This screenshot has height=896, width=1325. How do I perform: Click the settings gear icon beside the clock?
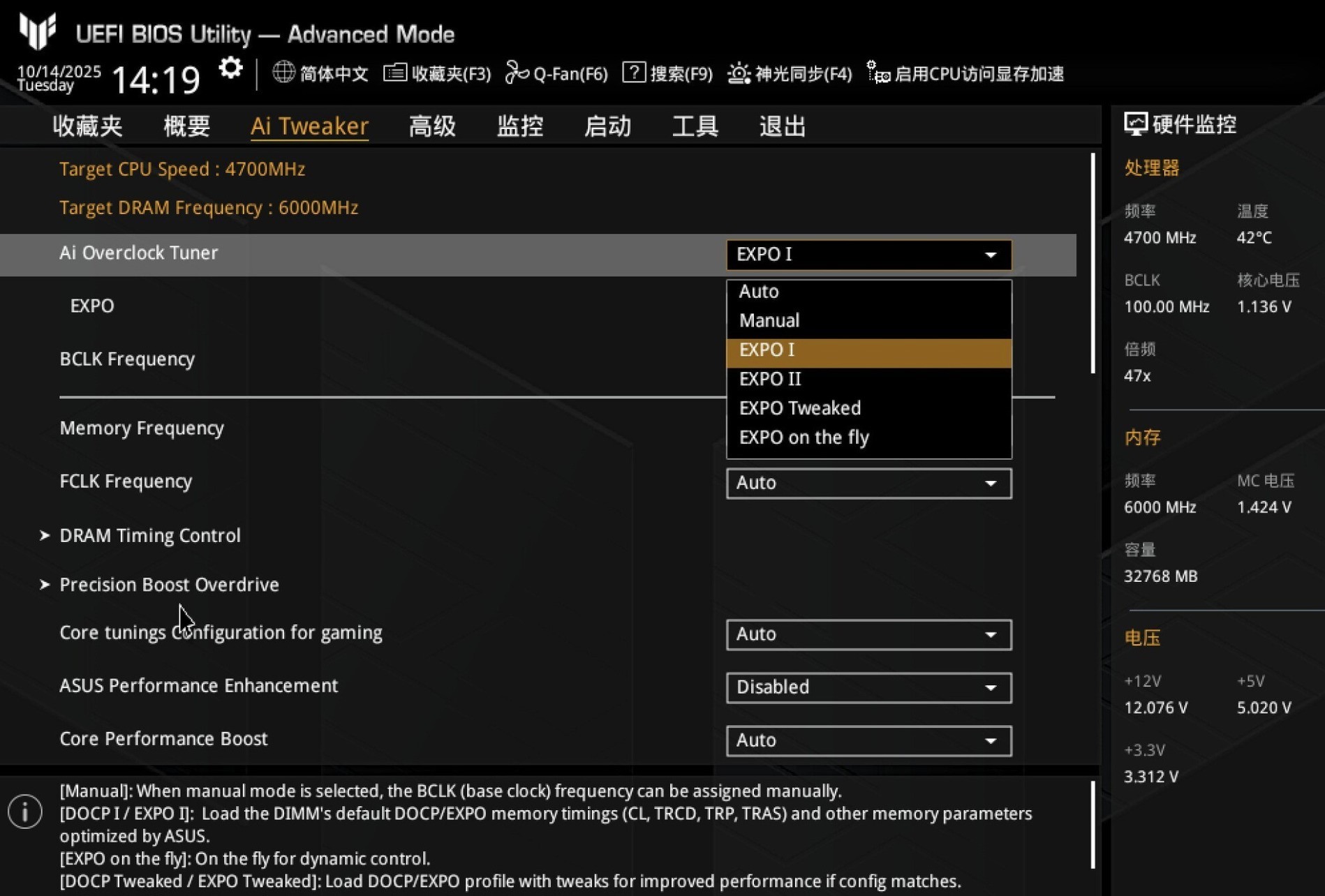[x=230, y=69]
